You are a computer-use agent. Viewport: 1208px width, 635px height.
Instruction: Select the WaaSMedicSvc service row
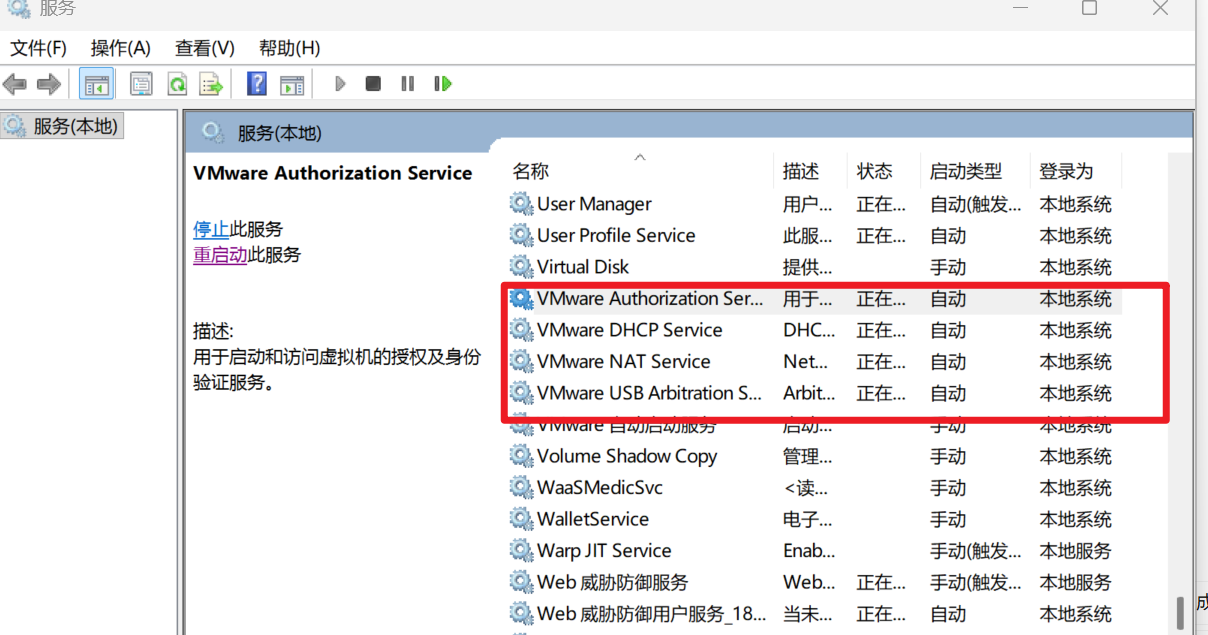[814, 488]
